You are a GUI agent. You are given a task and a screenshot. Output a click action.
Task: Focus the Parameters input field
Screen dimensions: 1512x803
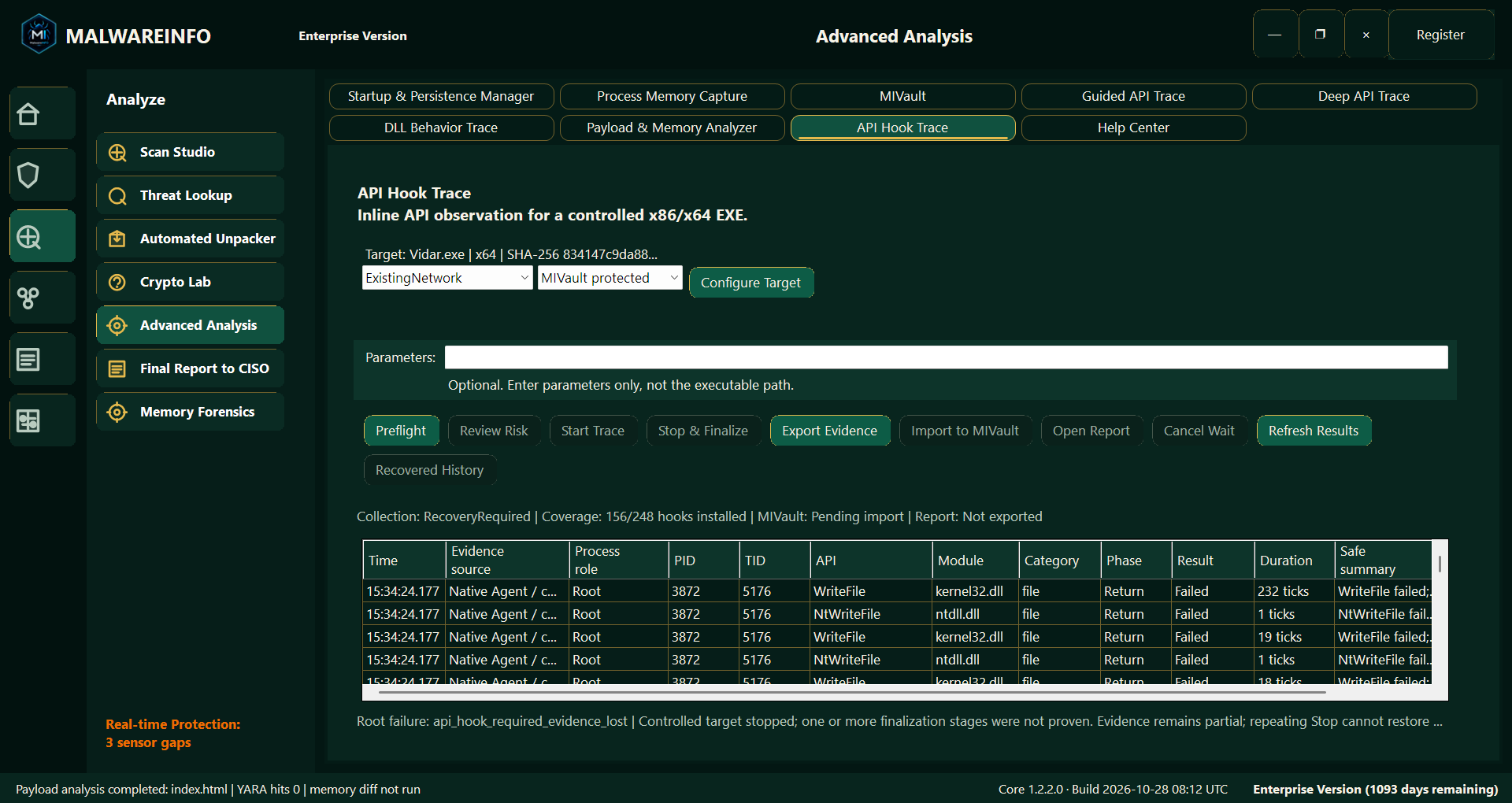946,357
